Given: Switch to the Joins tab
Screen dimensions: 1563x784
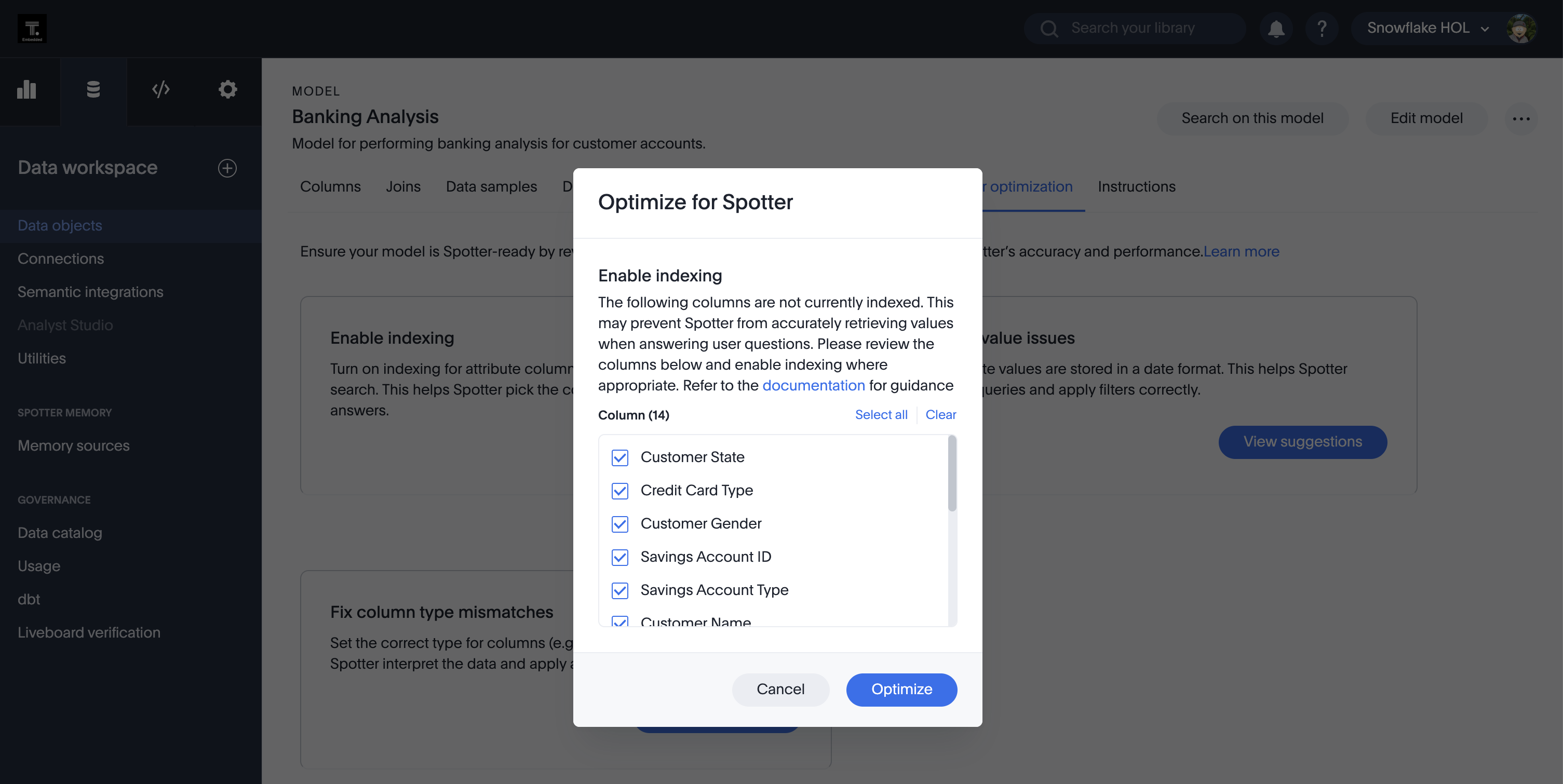Looking at the screenshot, I should [403, 187].
